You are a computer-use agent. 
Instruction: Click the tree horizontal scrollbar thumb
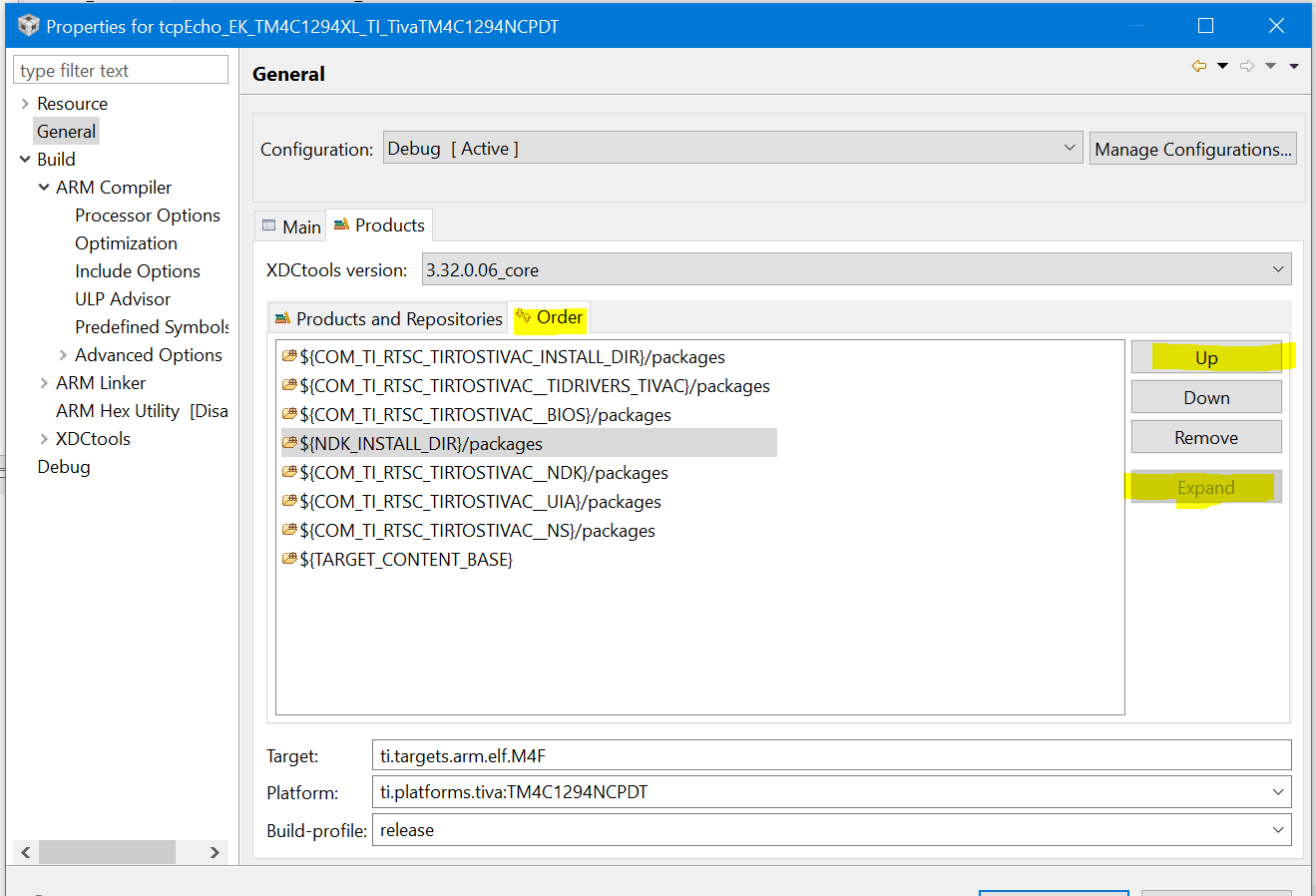107,852
